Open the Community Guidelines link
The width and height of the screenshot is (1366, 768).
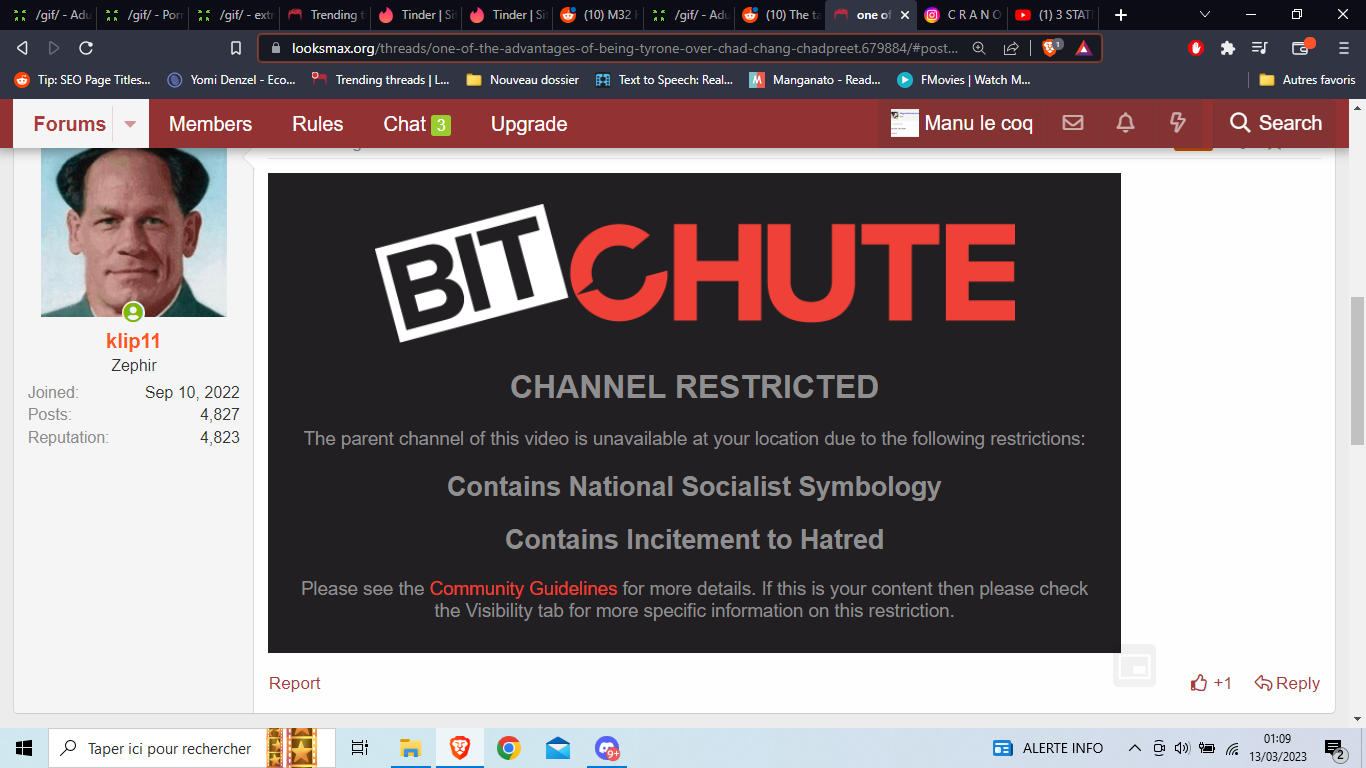coord(523,589)
